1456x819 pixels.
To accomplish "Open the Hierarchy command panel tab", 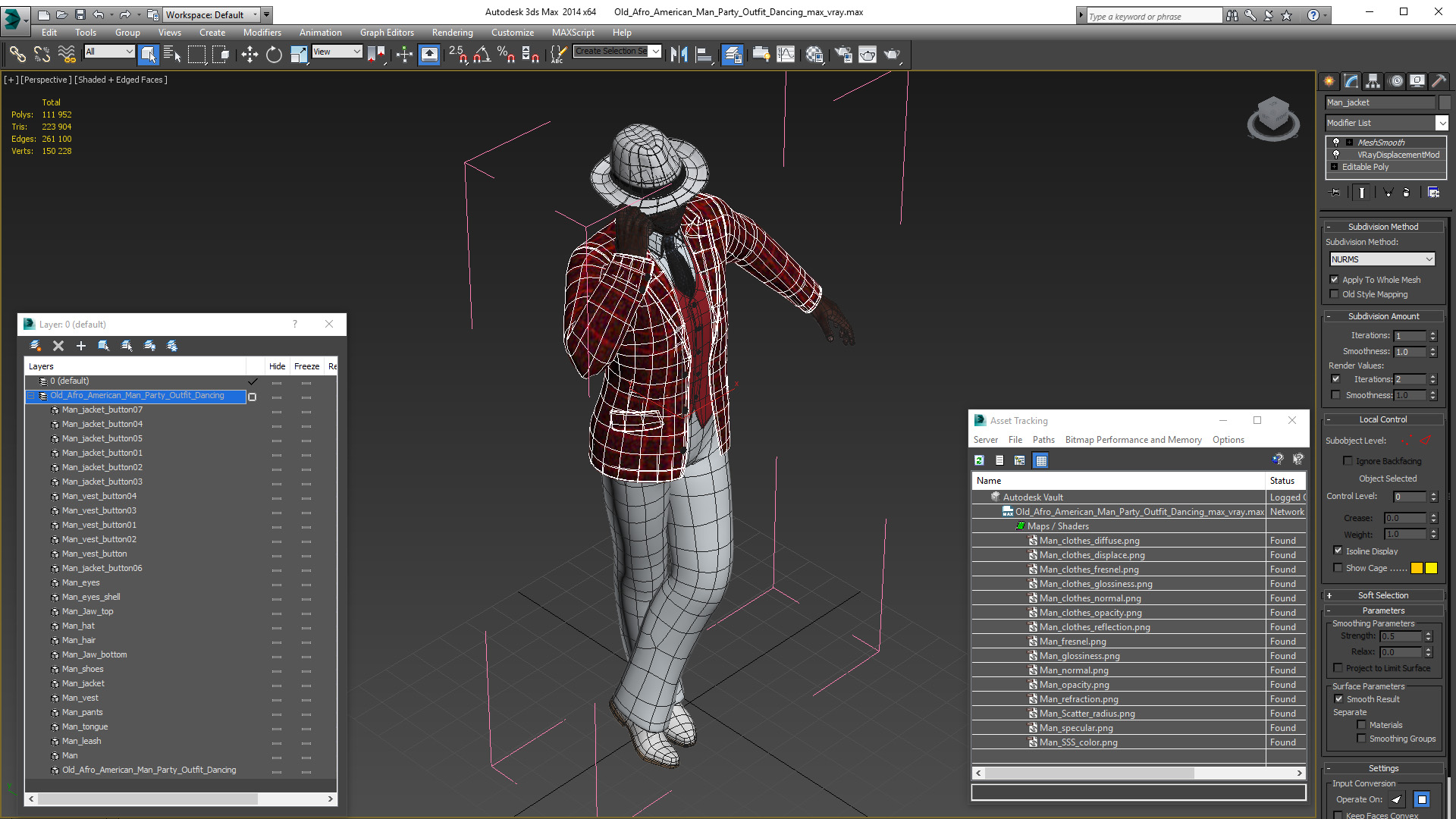I will tap(1373, 81).
